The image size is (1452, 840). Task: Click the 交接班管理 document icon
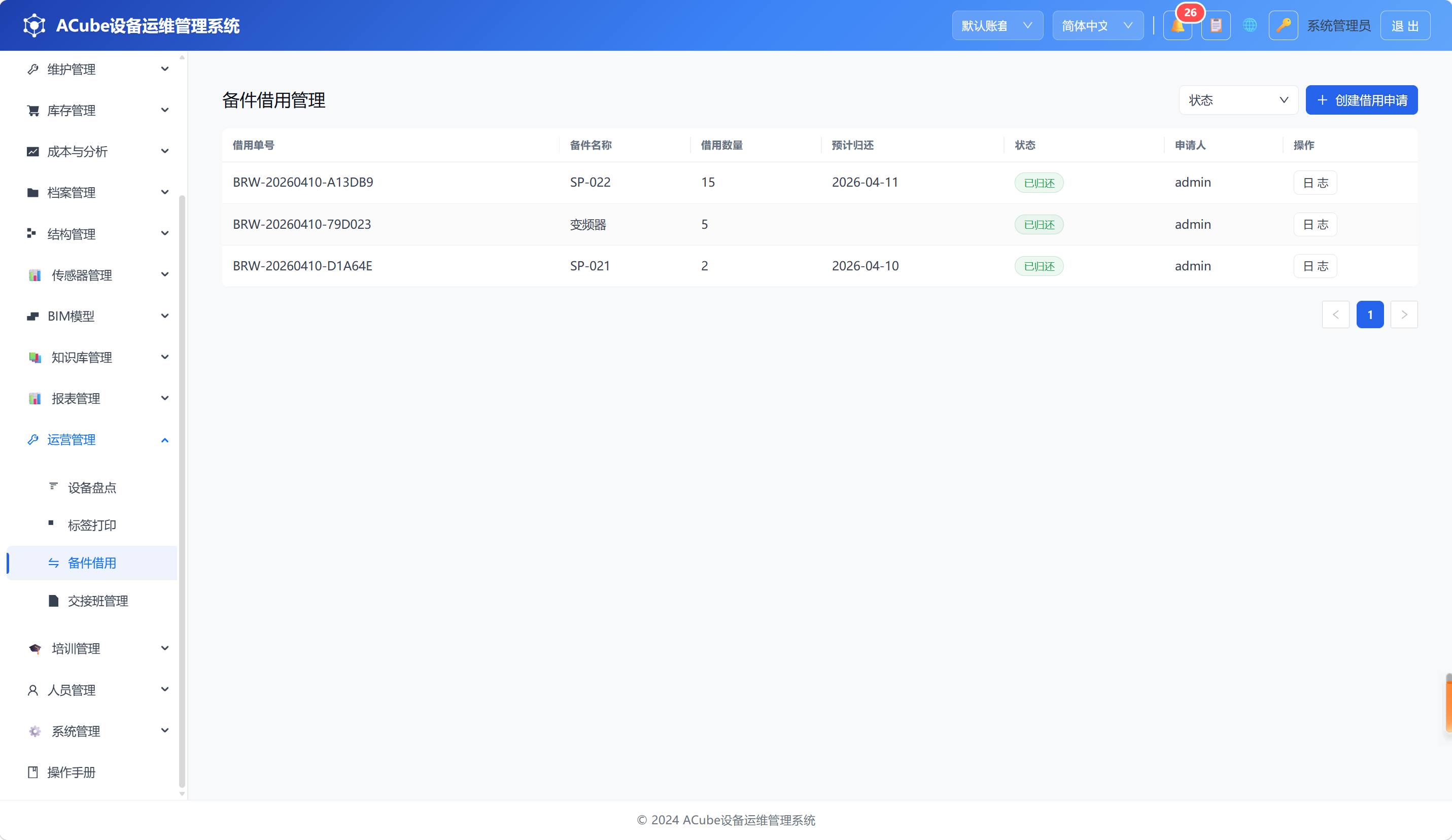54,601
